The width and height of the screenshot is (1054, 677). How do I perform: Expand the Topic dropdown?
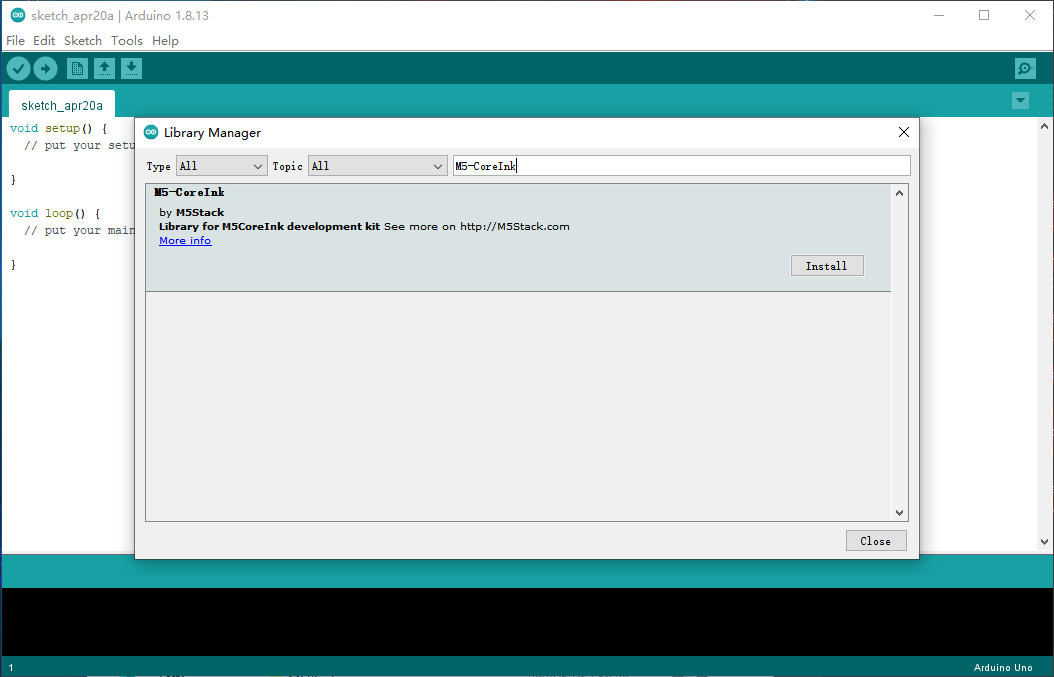[x=377, y=166]
